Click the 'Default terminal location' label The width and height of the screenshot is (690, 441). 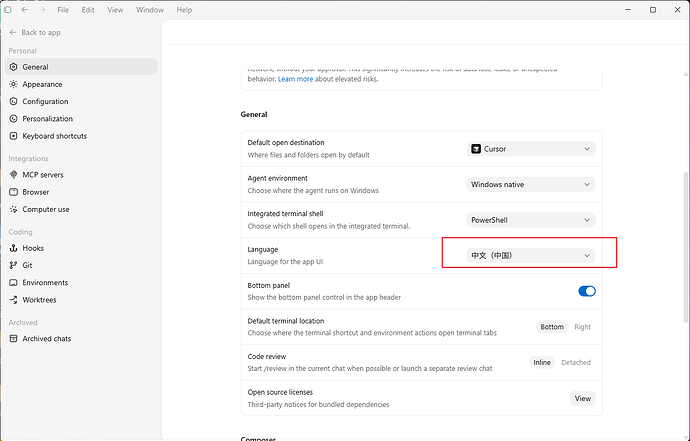(286, 321)
